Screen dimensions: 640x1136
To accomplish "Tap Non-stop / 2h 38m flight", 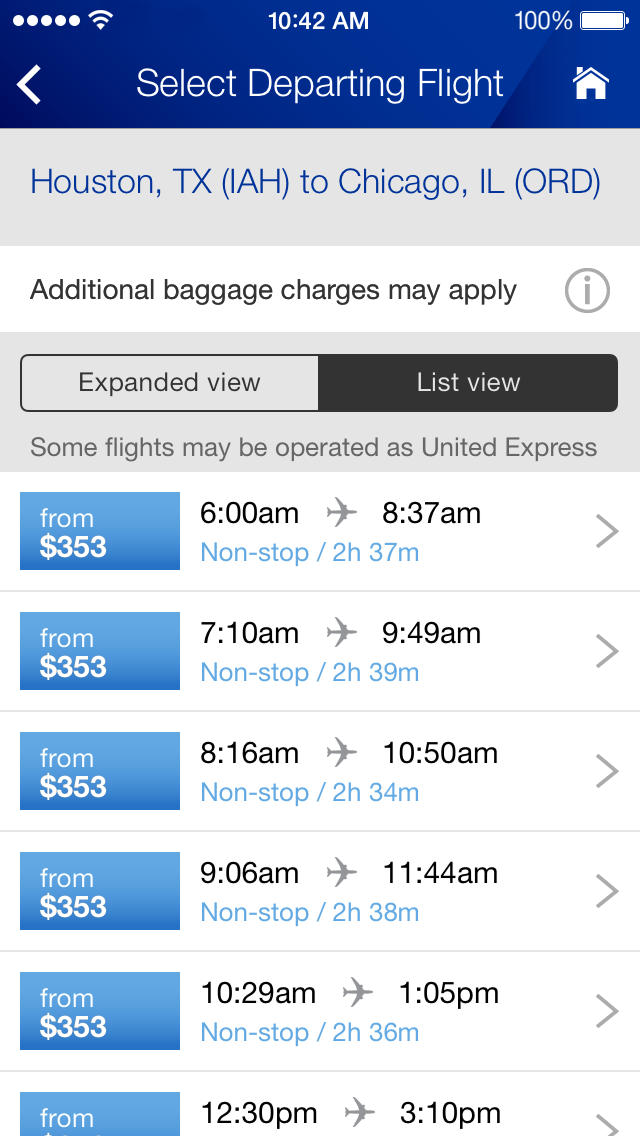I will (310, 912).
